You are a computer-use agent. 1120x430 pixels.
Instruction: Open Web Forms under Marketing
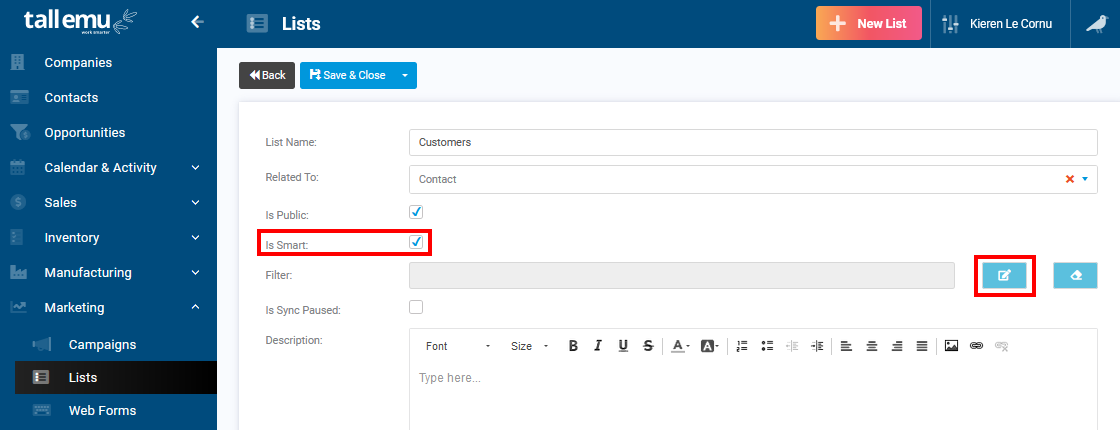coord(102,410)
